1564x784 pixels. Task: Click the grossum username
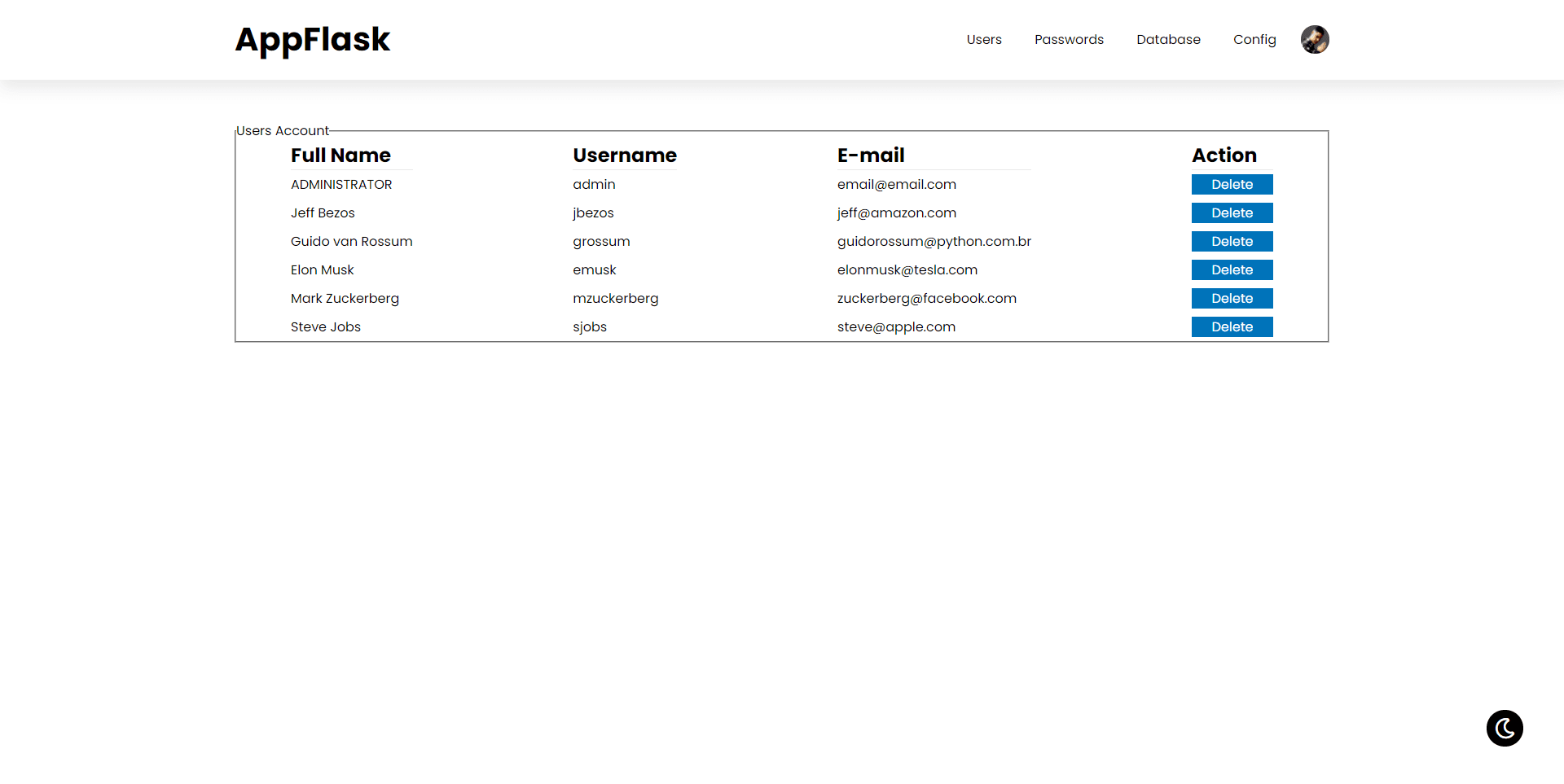pyautogui.click(x=601, y=242)
